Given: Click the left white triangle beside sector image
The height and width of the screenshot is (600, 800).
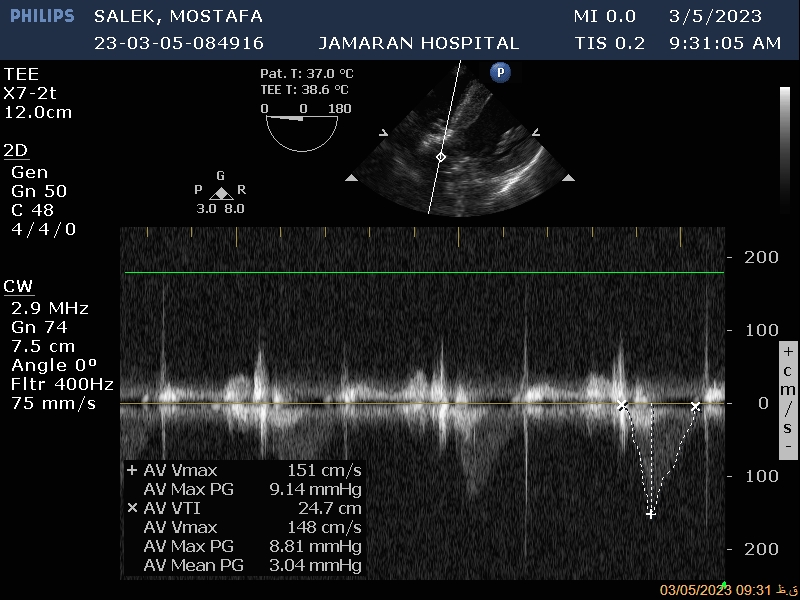Looking at the screenshot, I should 351,178.
